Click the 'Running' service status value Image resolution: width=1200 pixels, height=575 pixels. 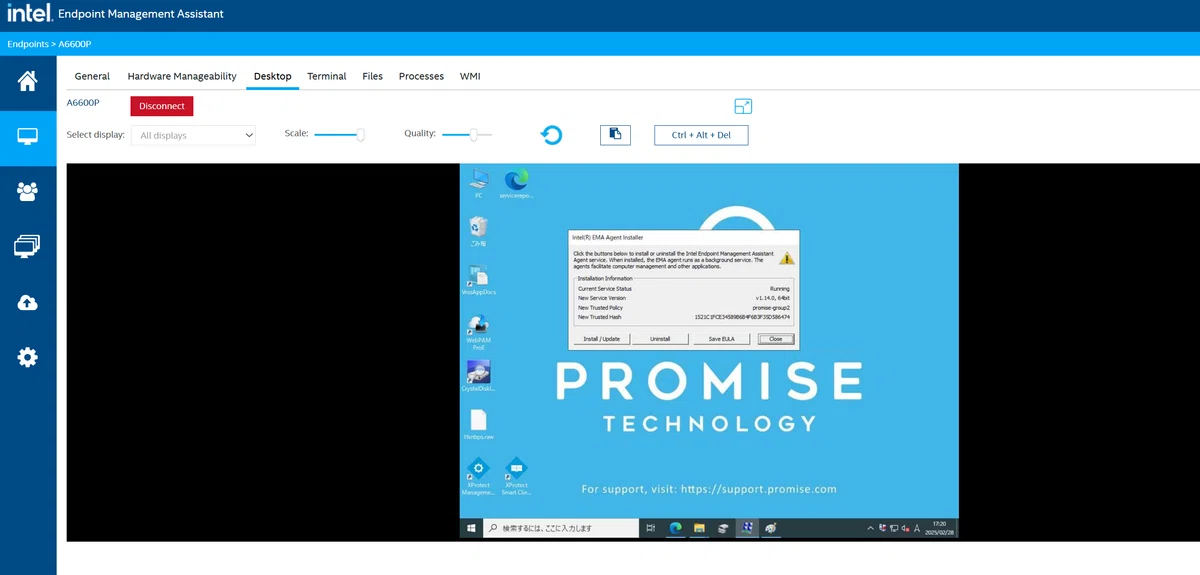(x=780, y=289)
